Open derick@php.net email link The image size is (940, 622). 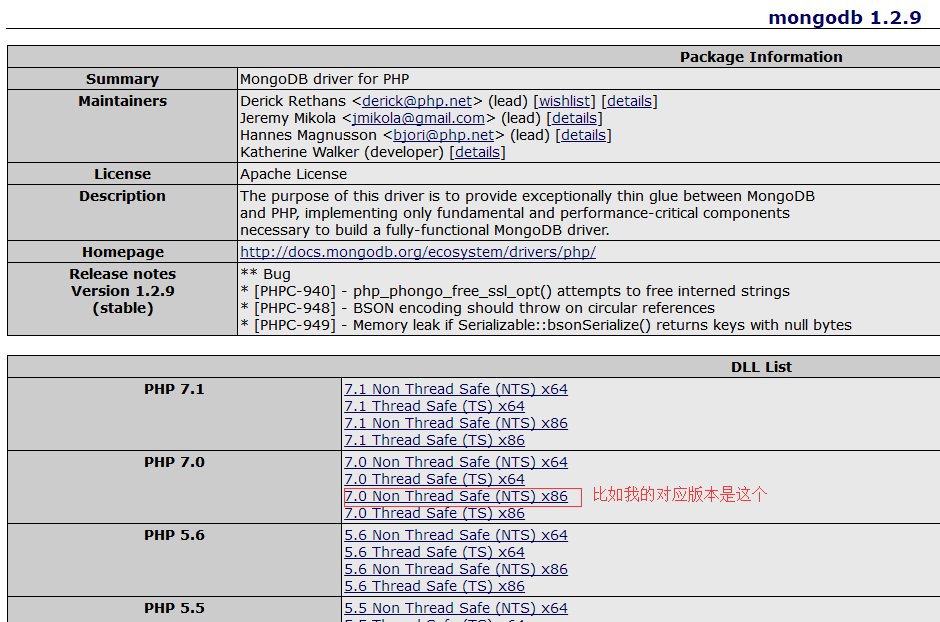coord(417,101)
